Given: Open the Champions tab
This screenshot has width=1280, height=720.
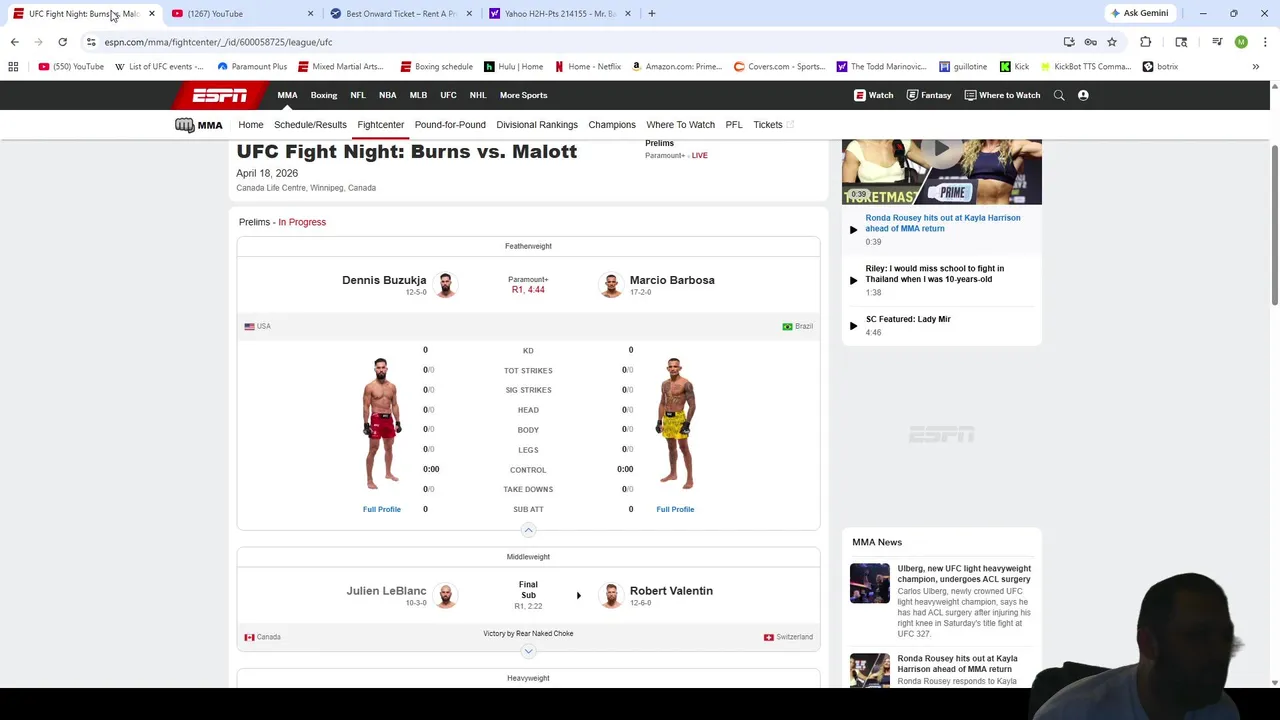Looking at the screenshot, I should 612,125.
